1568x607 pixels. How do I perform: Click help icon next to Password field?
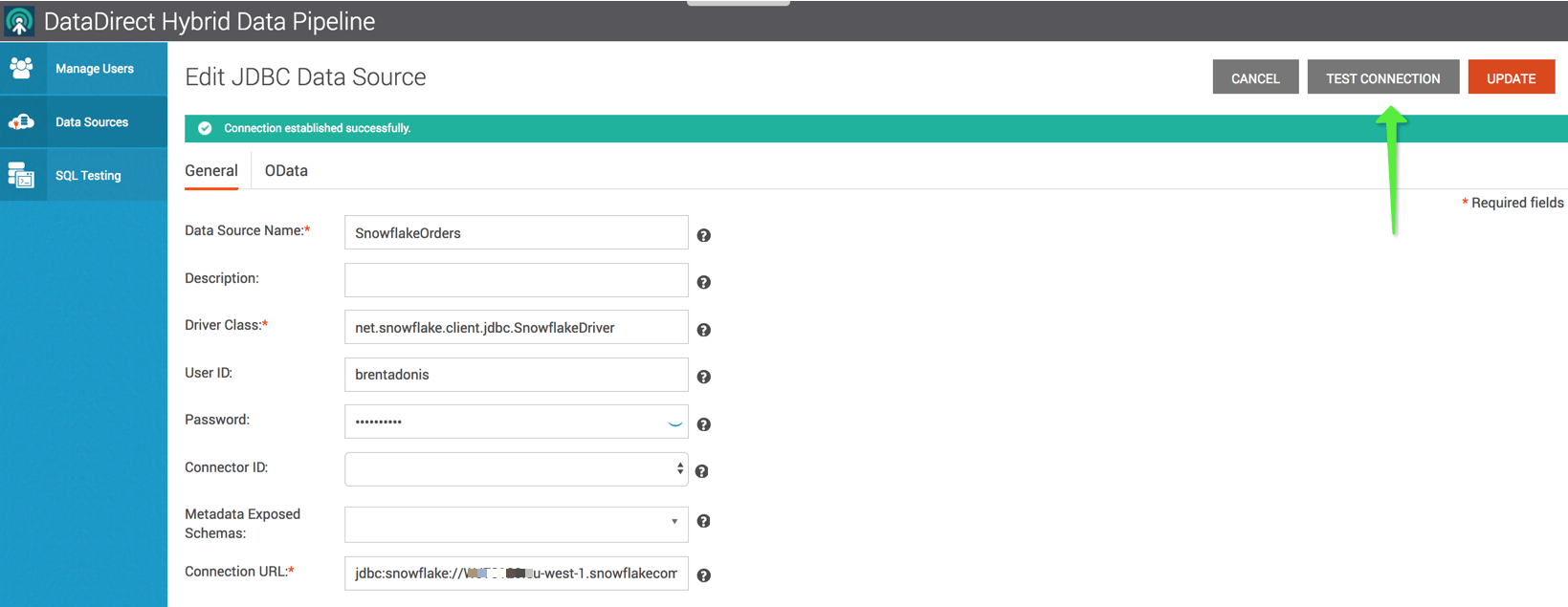(703, 424)
